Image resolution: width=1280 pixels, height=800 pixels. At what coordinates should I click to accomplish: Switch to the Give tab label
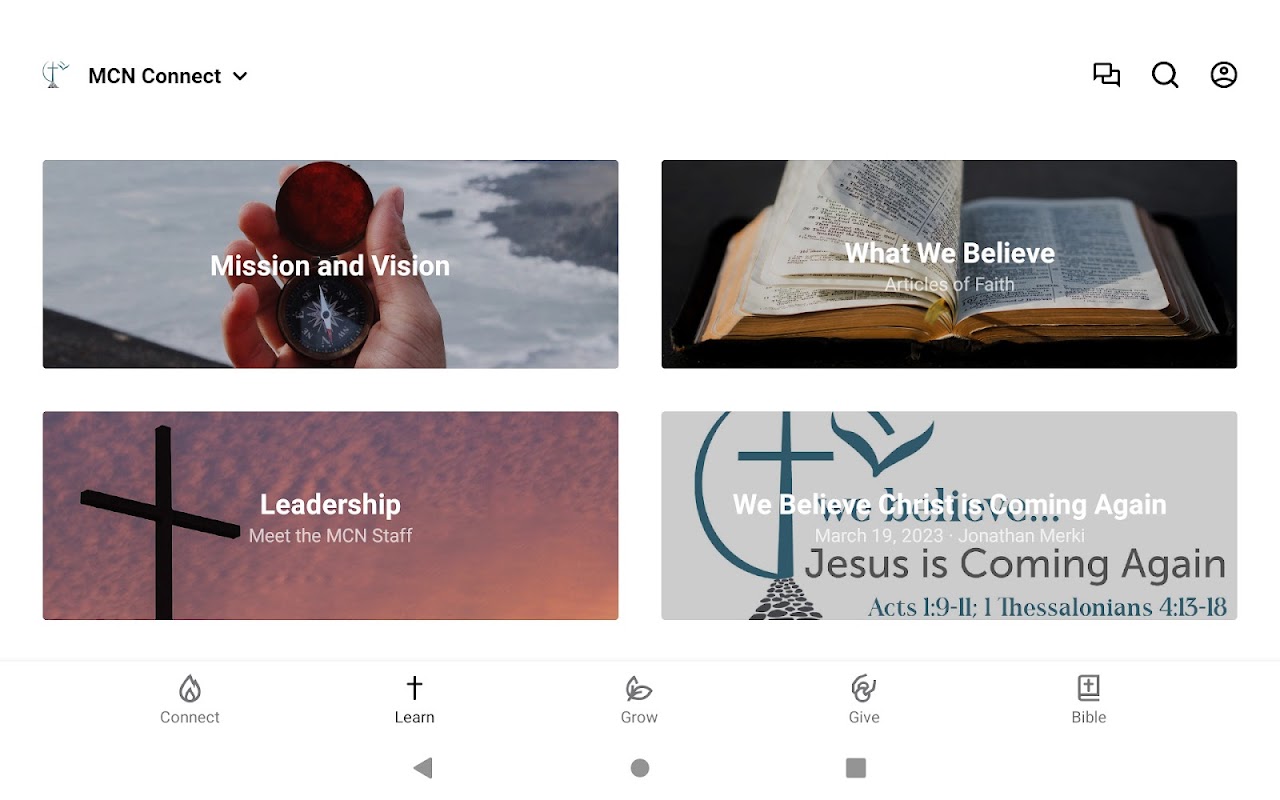864,717
